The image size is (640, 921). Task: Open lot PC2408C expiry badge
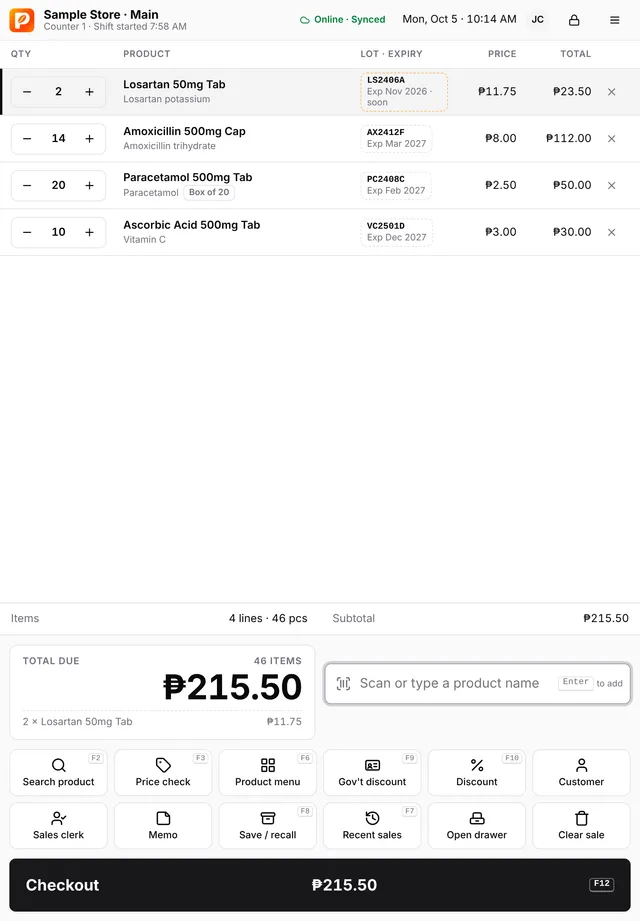[396, 186]
